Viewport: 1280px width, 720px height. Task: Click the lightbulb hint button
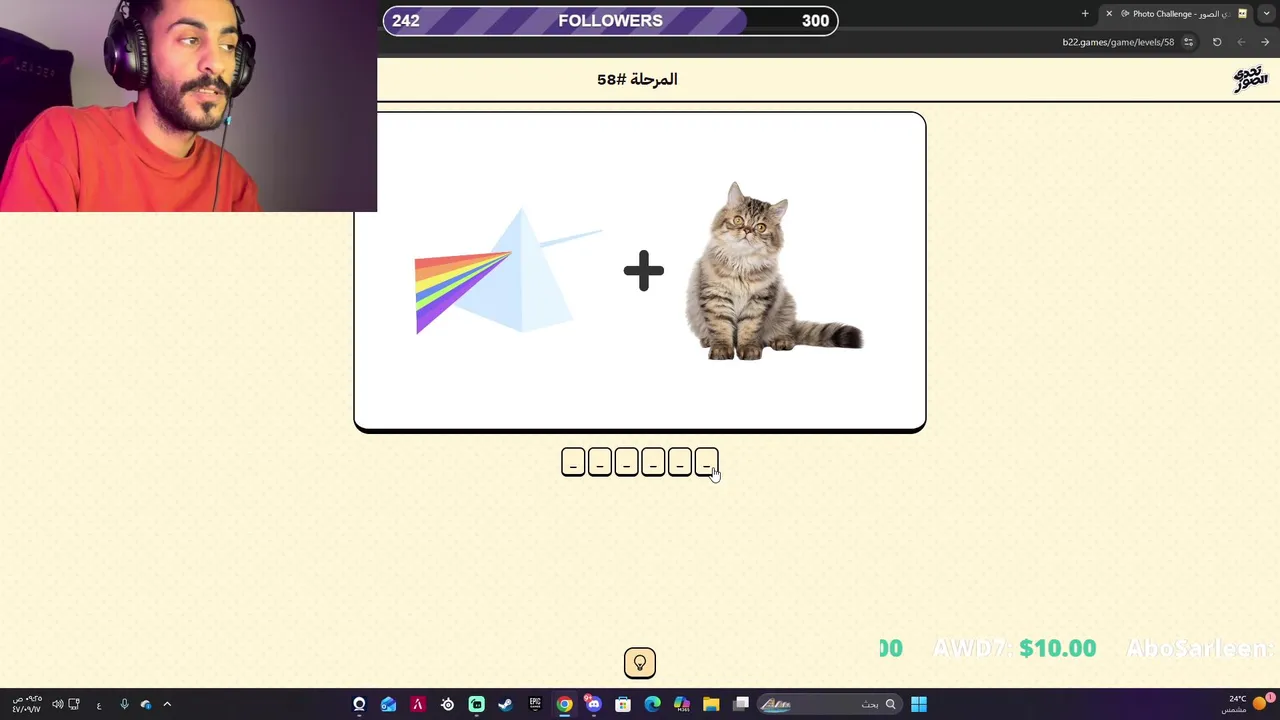pyautogui.click(x=640, y=663)
